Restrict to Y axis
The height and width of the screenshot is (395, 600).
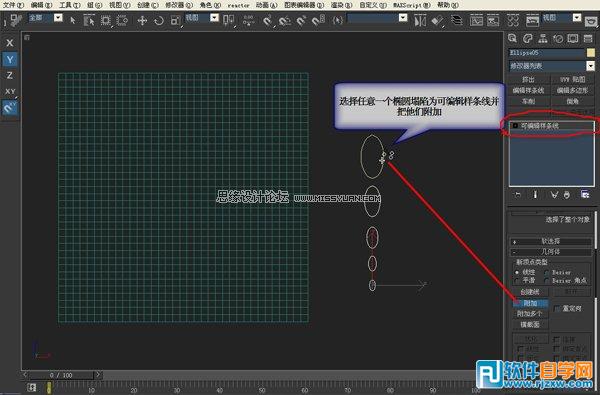coord(10,59)
